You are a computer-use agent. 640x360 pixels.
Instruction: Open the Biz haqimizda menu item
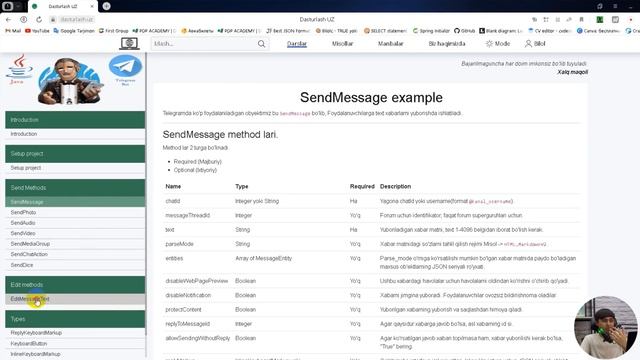[447, 44]
